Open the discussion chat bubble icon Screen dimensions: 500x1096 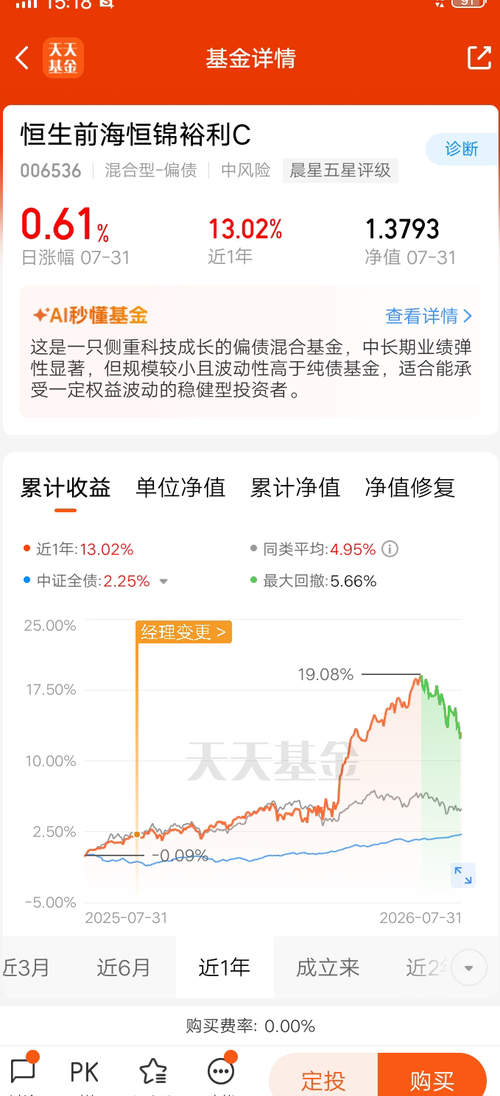tap(23, 1070)
